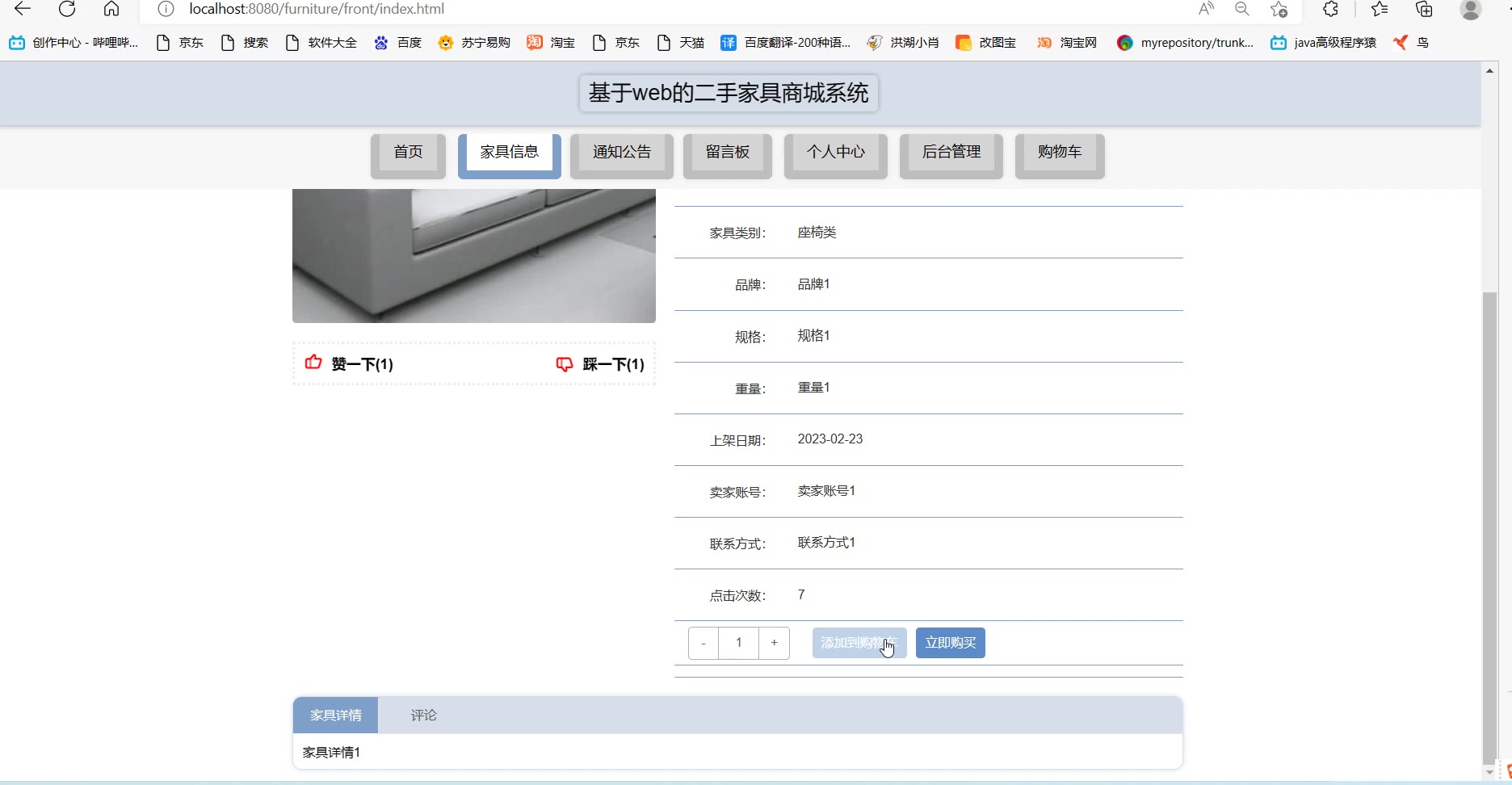
Task: Open the zoom magnifier icon in address bar
Action: (1242, 9)
